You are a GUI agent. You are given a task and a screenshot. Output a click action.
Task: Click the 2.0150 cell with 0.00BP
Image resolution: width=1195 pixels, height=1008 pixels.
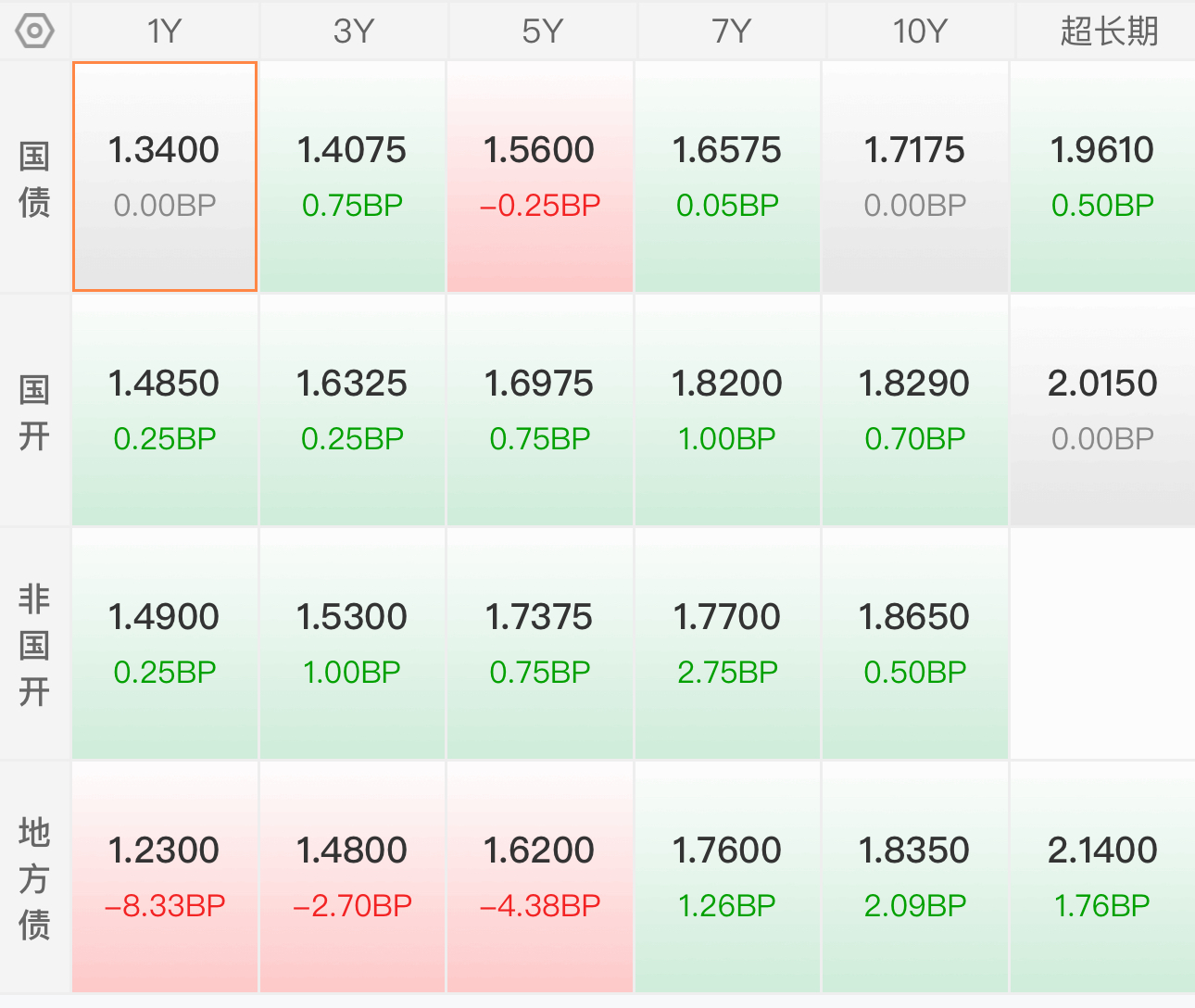1102,410
